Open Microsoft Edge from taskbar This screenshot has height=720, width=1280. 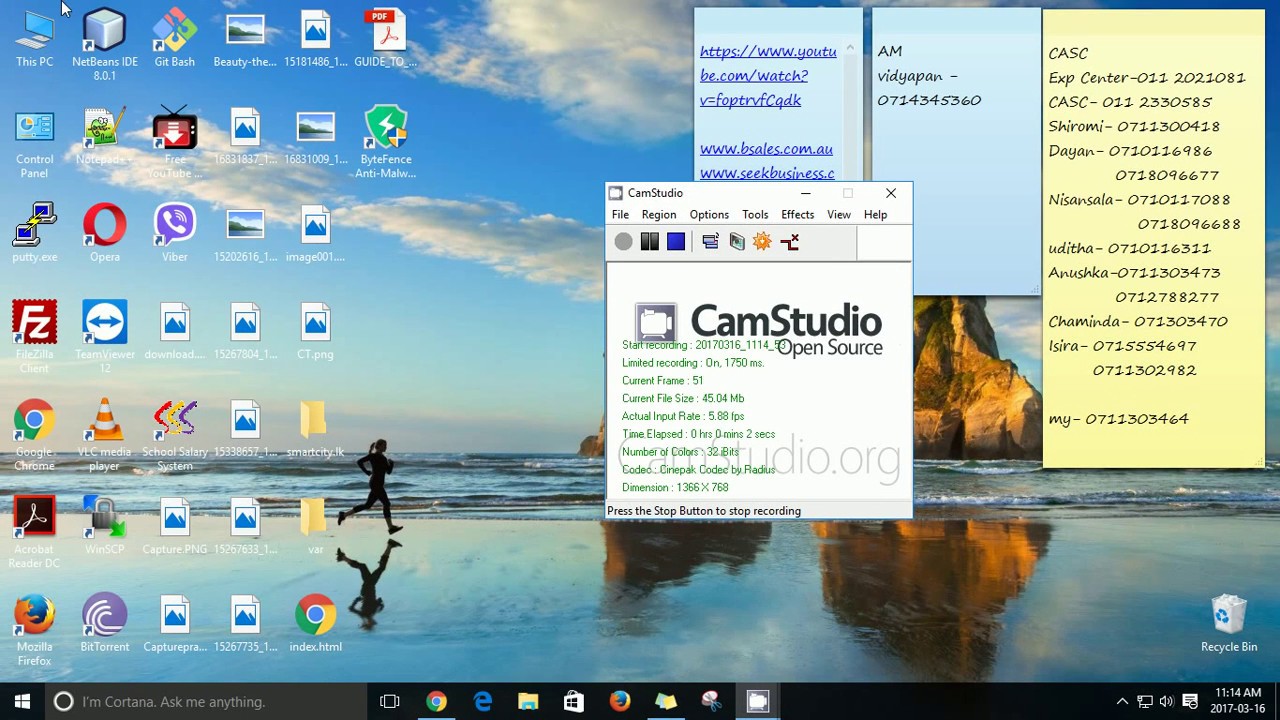click(483, 702)
